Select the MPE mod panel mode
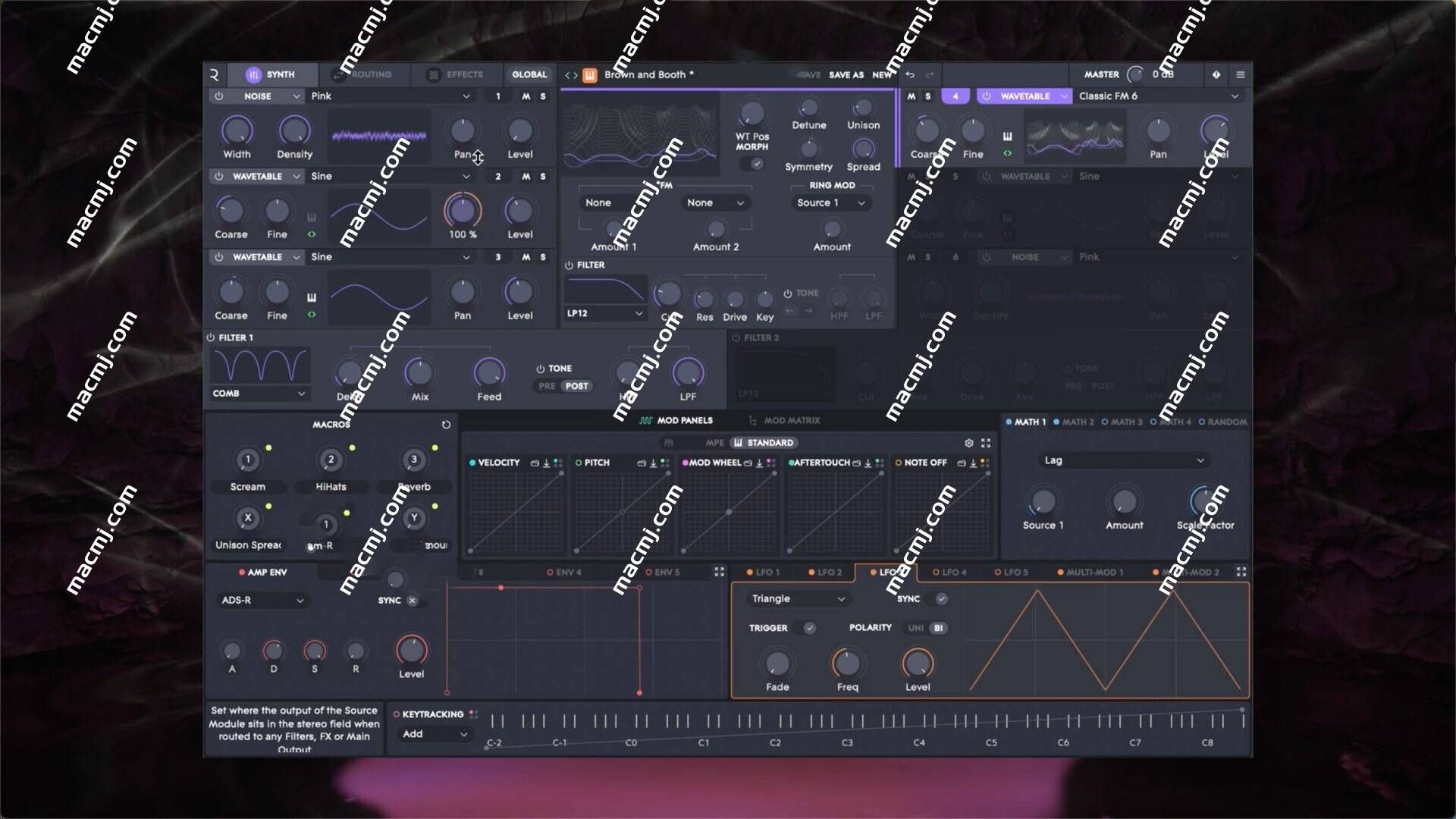The image size is (1456, 819). pos(714,443)
